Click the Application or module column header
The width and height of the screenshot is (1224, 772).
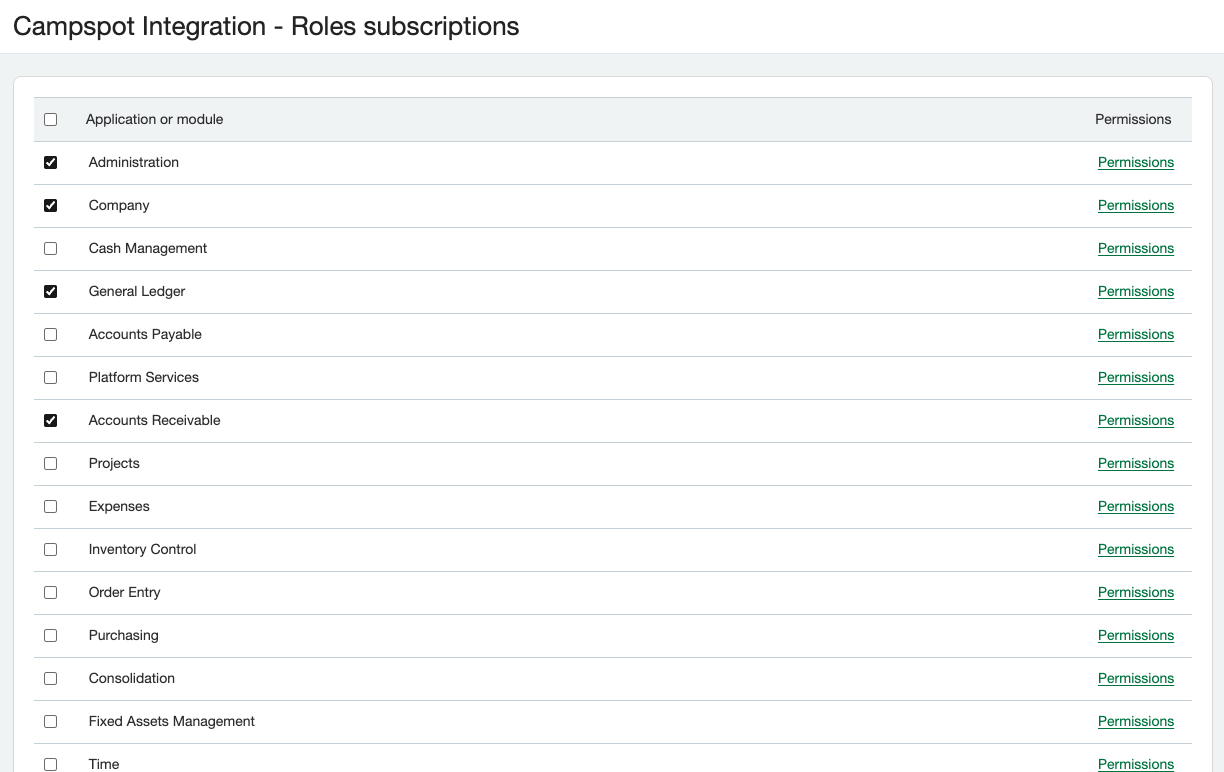click(155, 119)
